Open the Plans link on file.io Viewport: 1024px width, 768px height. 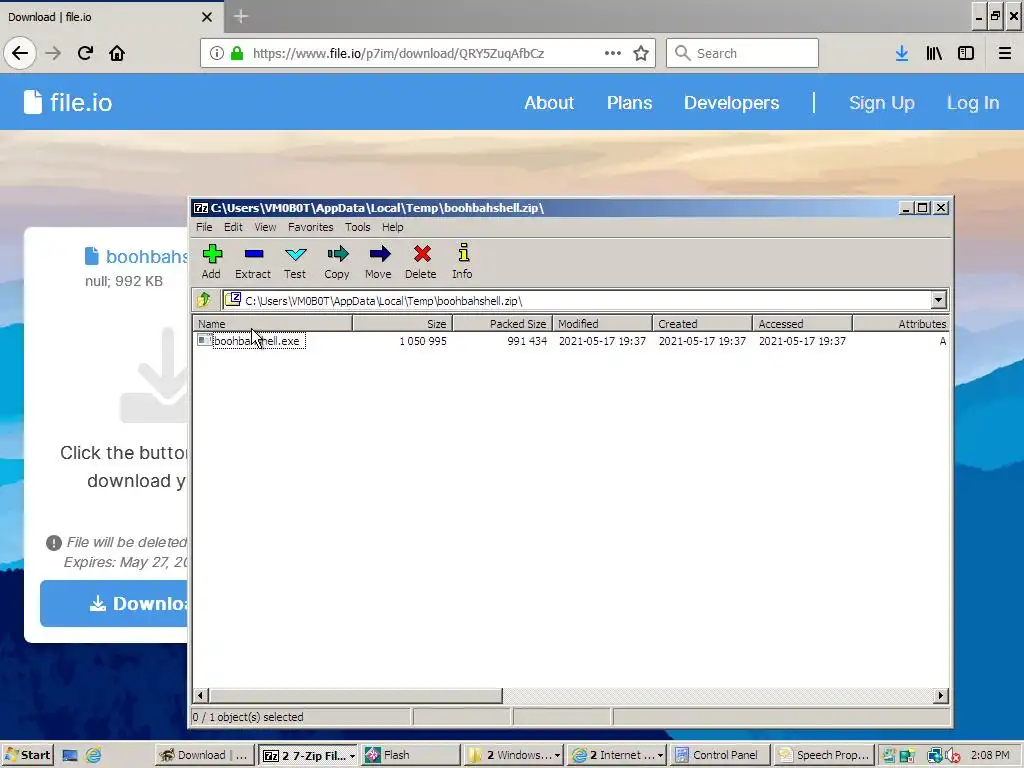(x=630, y=103)
